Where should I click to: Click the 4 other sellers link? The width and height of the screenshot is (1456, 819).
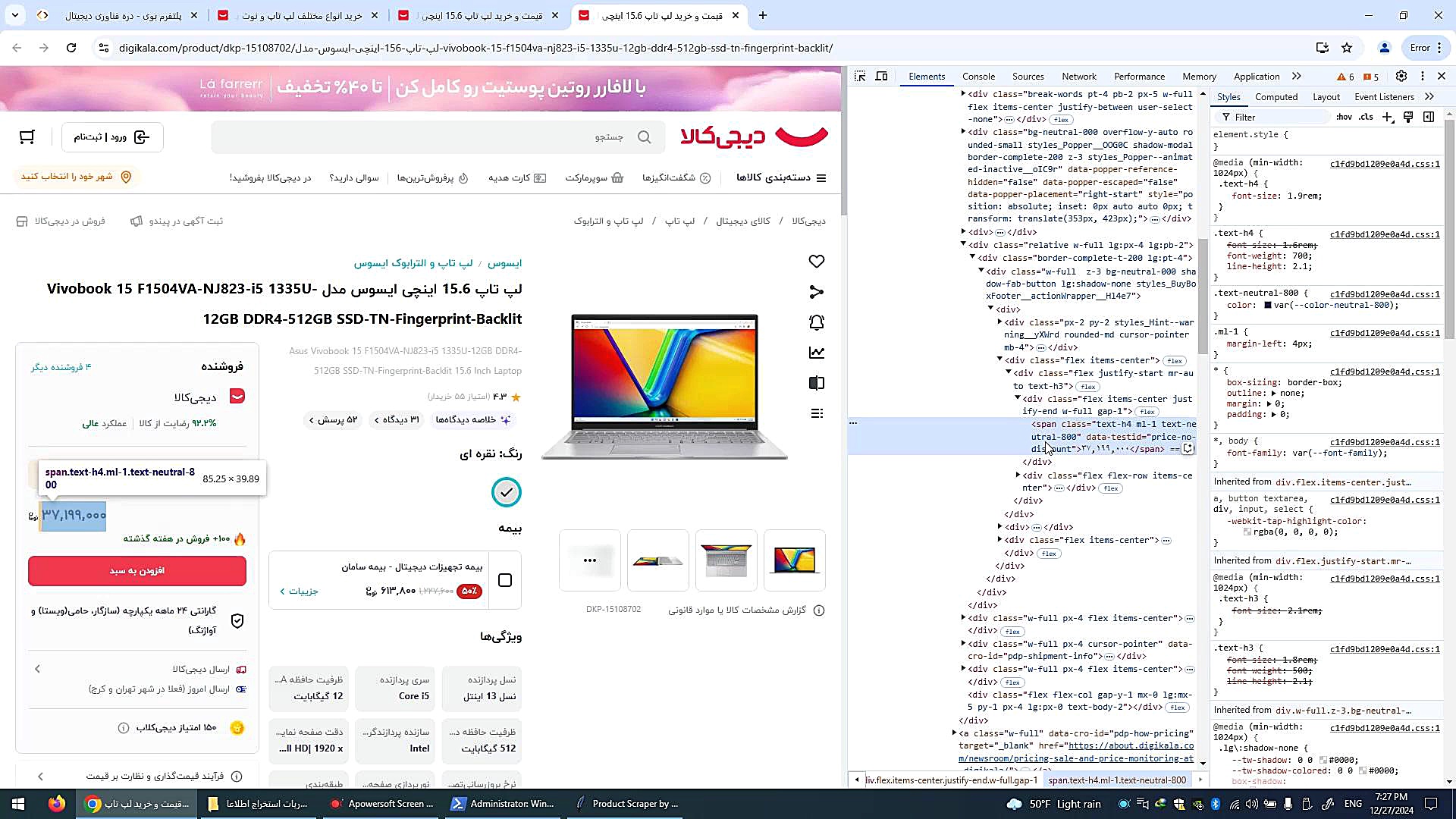click(x=61, y=367)
